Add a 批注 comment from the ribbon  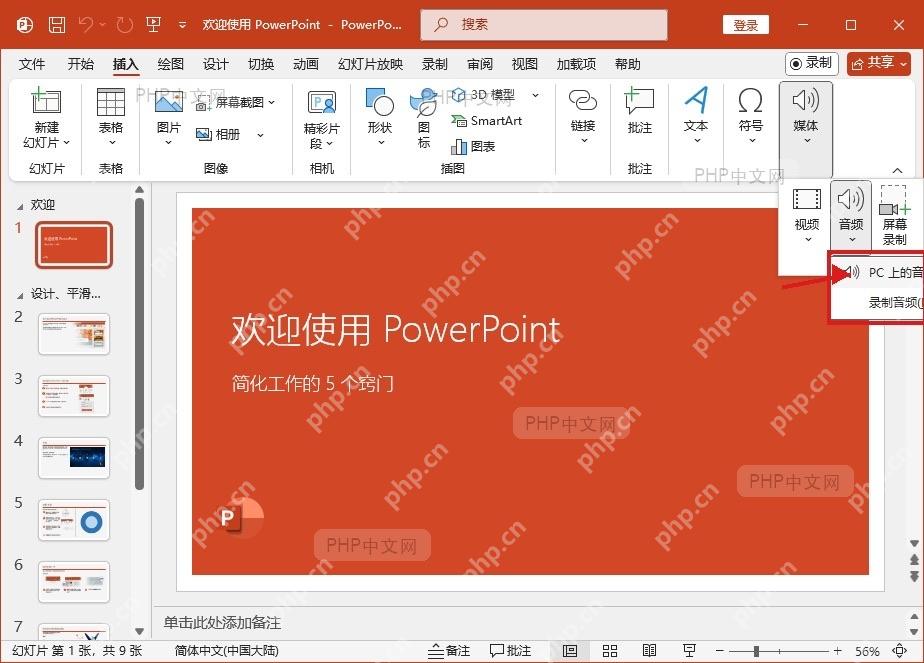click(x=639, y=112)
